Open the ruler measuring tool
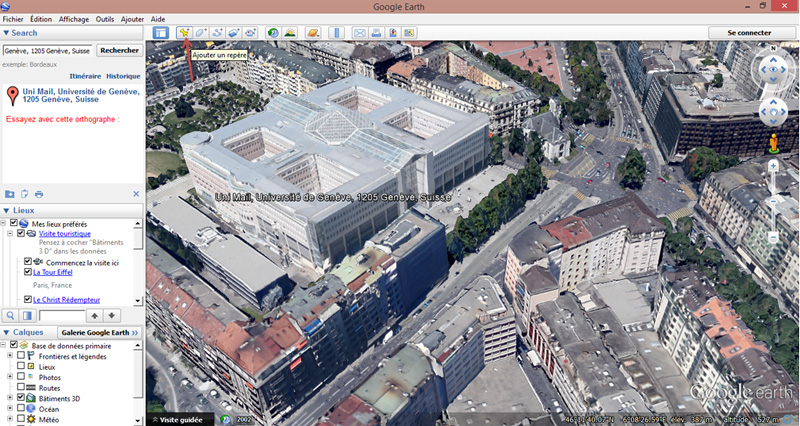This screenshot has width=800, height=426. (336, 33)
